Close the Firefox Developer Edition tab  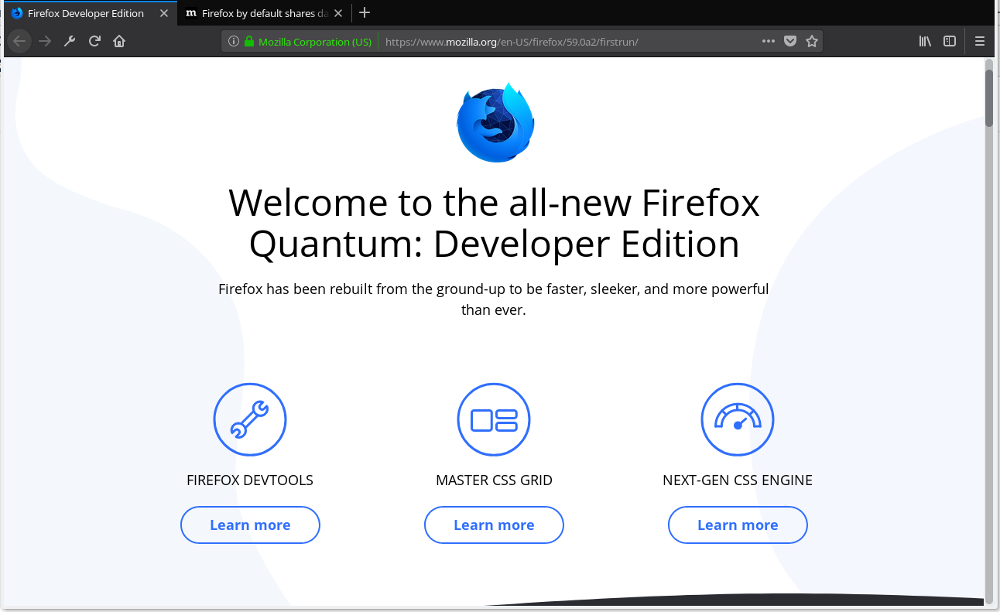(x=164, y=13)
